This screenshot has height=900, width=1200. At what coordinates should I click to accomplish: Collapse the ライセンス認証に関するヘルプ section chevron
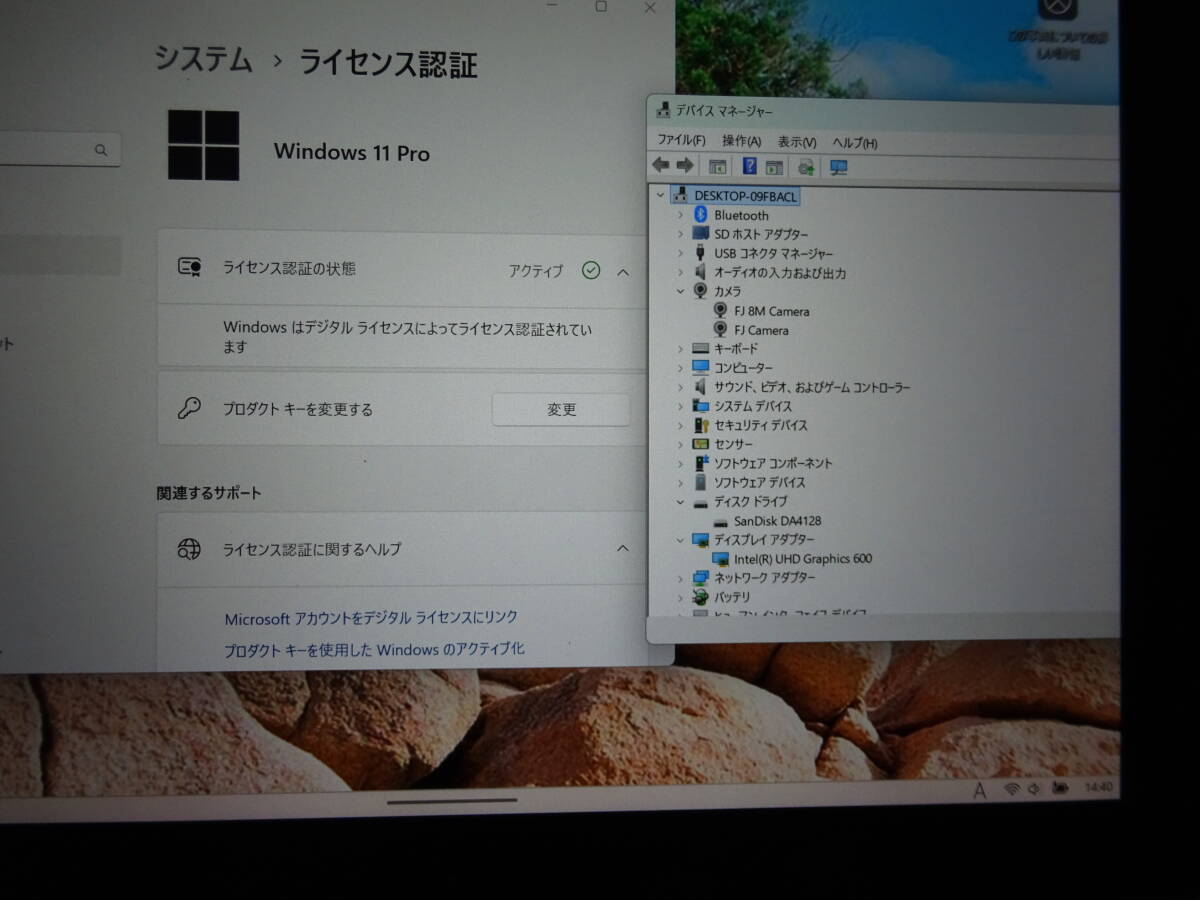(x=623, y=548)
